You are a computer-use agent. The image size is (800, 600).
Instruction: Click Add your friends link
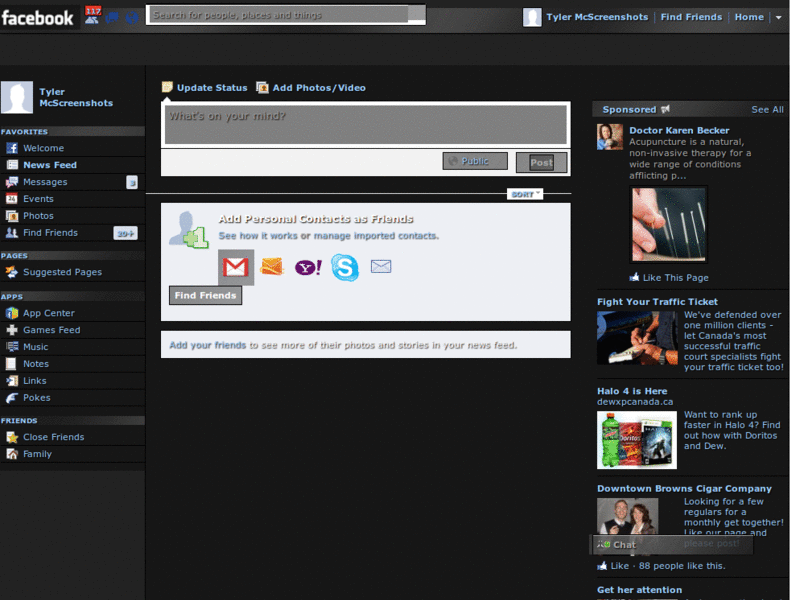[208, 345]
